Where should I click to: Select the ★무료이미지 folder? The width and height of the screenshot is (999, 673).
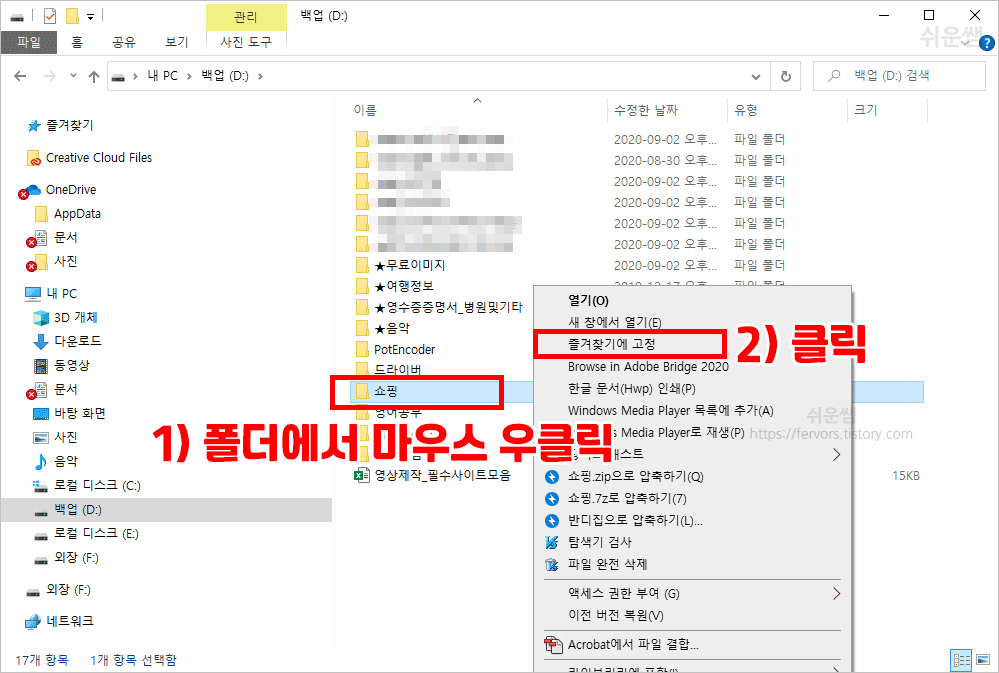tap(410, 265)
